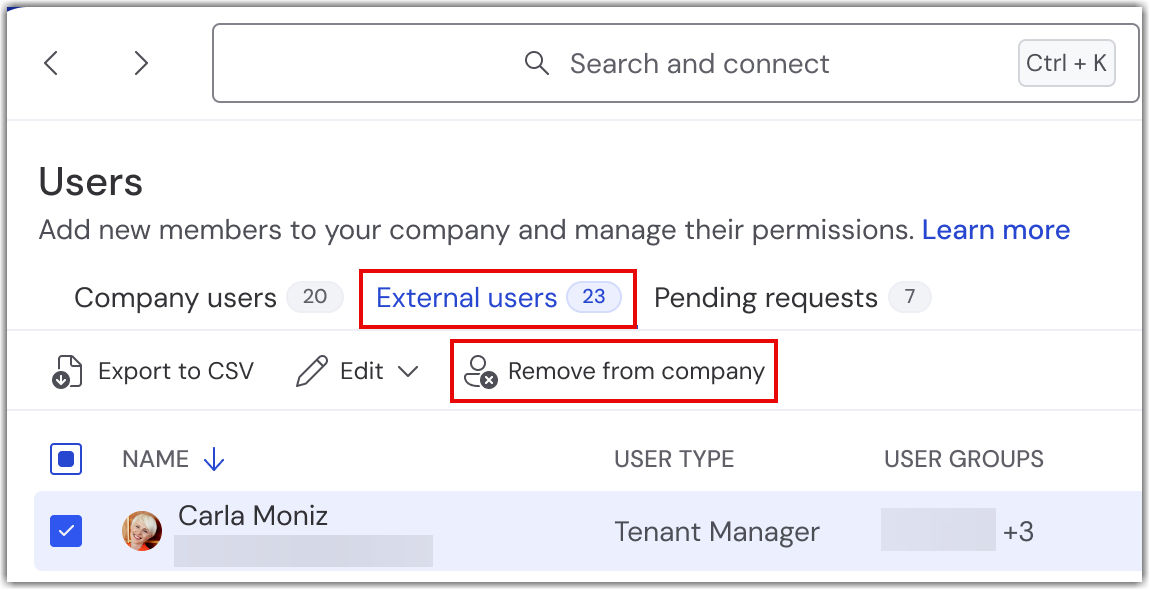The width and height of the screenshot is (1150, 590).
Task: Open the Learn more link
Action: [995, 230]
